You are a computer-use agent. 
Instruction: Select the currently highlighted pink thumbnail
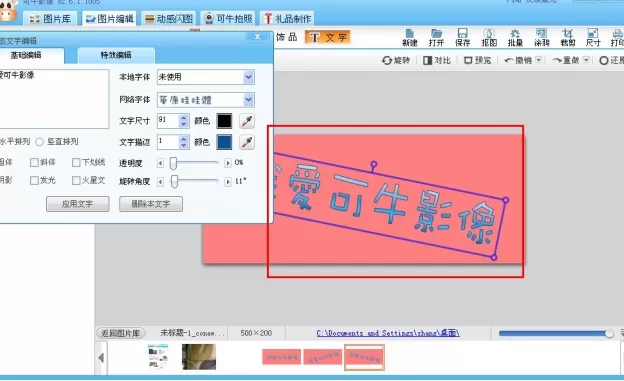364,358
